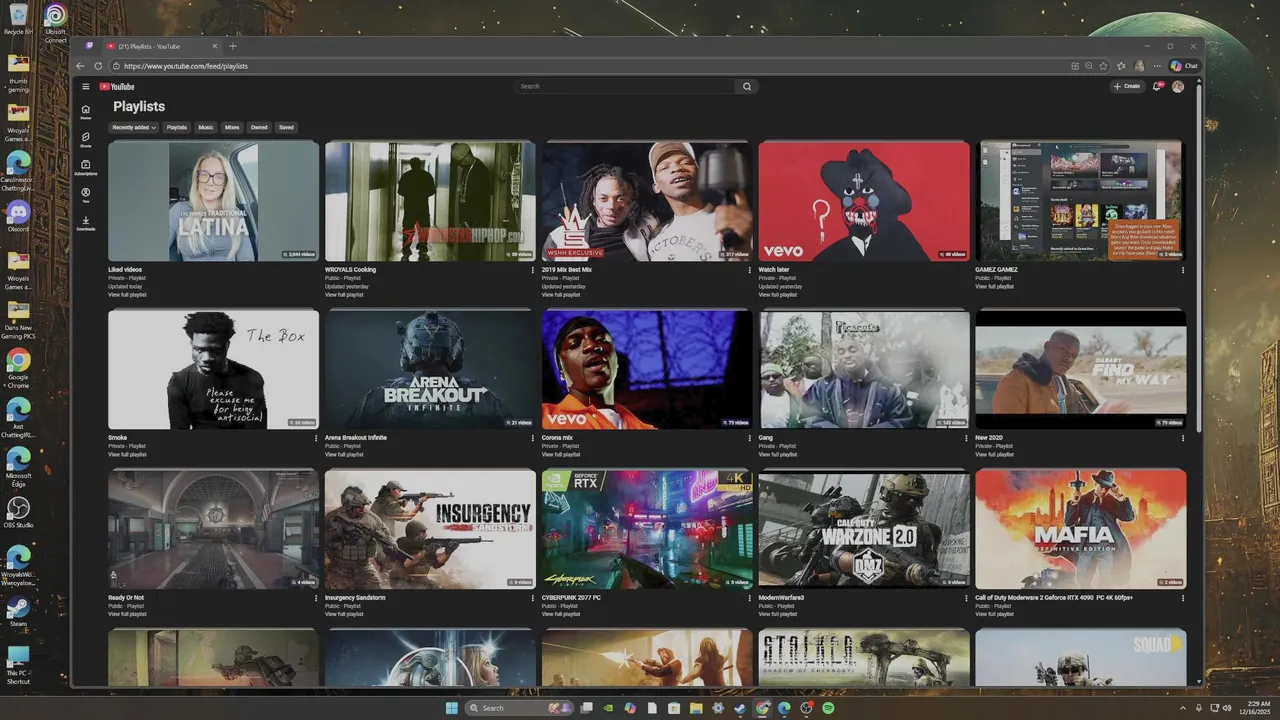This screenshot has width=1280, height=720.
Task: Select the Owned filter chip
Action: pos(259,127)
